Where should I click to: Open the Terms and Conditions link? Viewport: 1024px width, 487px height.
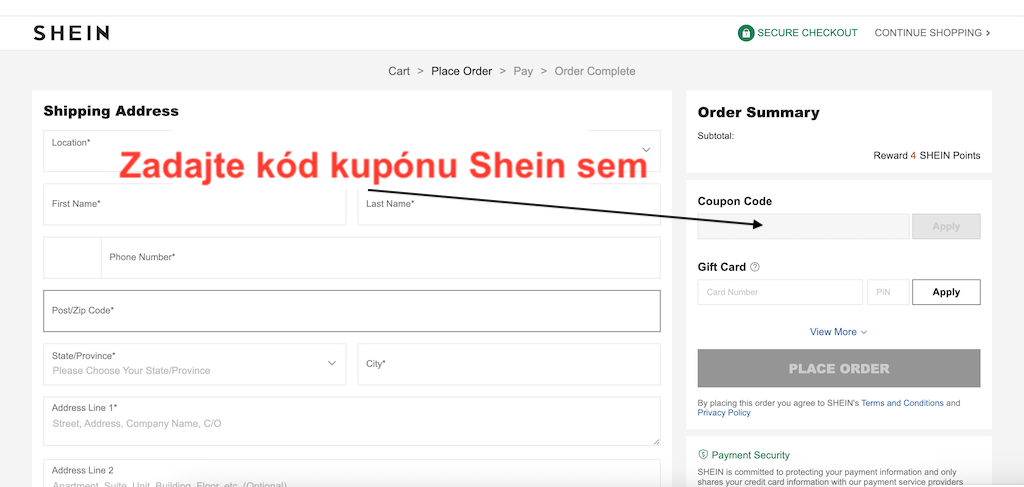[x=903, y=403]
